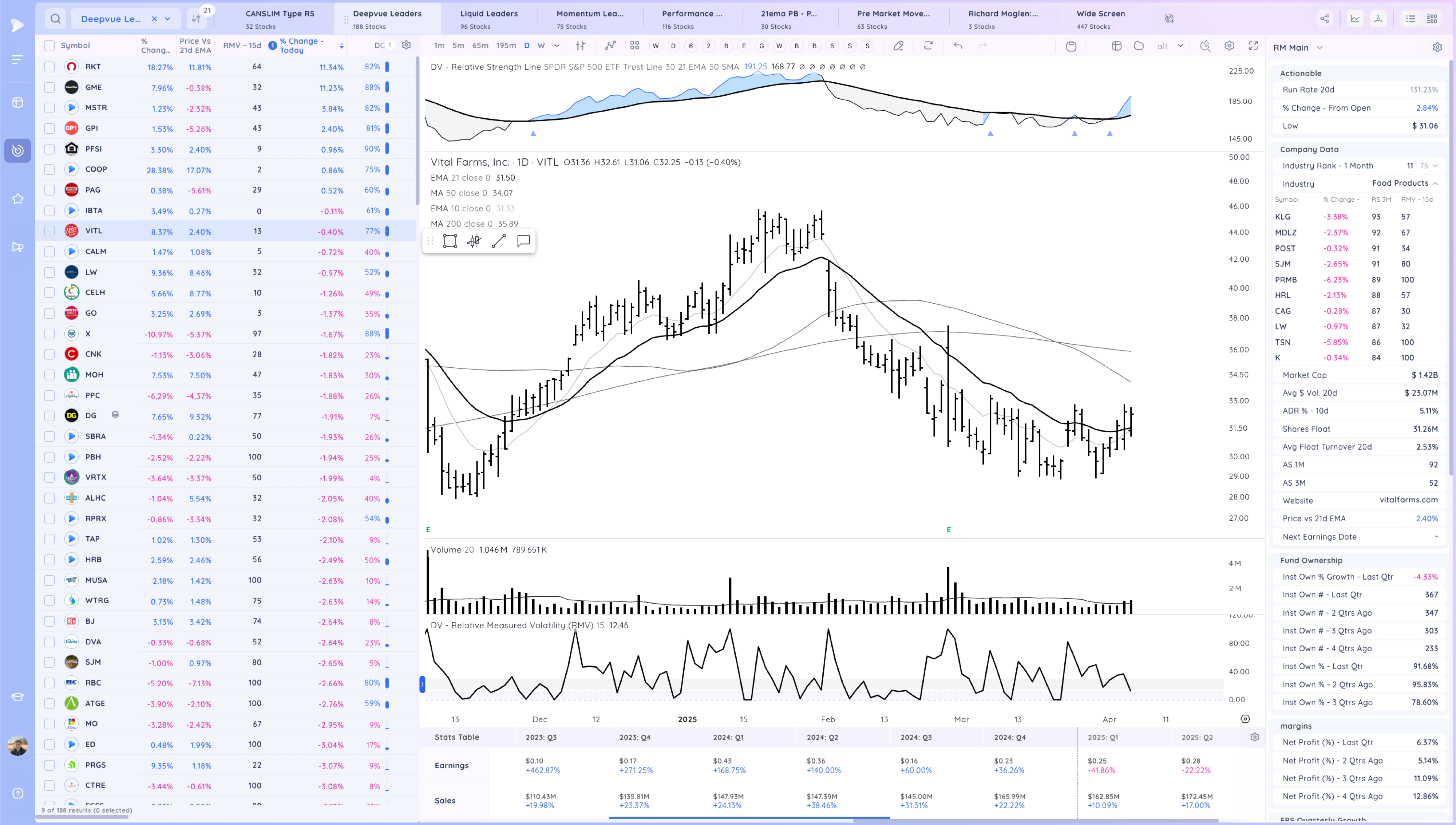
Task: Check the CELH row checkbox
Action: pos(49,292)
